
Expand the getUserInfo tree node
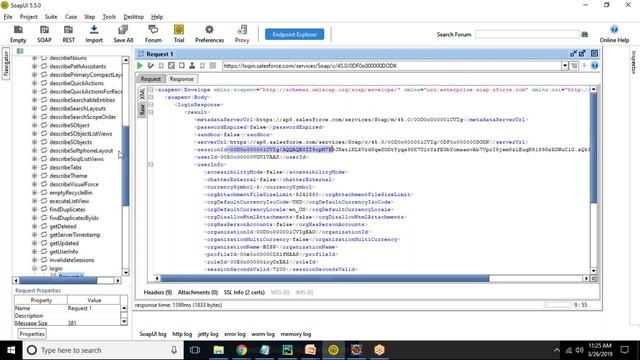click(34, 251)
